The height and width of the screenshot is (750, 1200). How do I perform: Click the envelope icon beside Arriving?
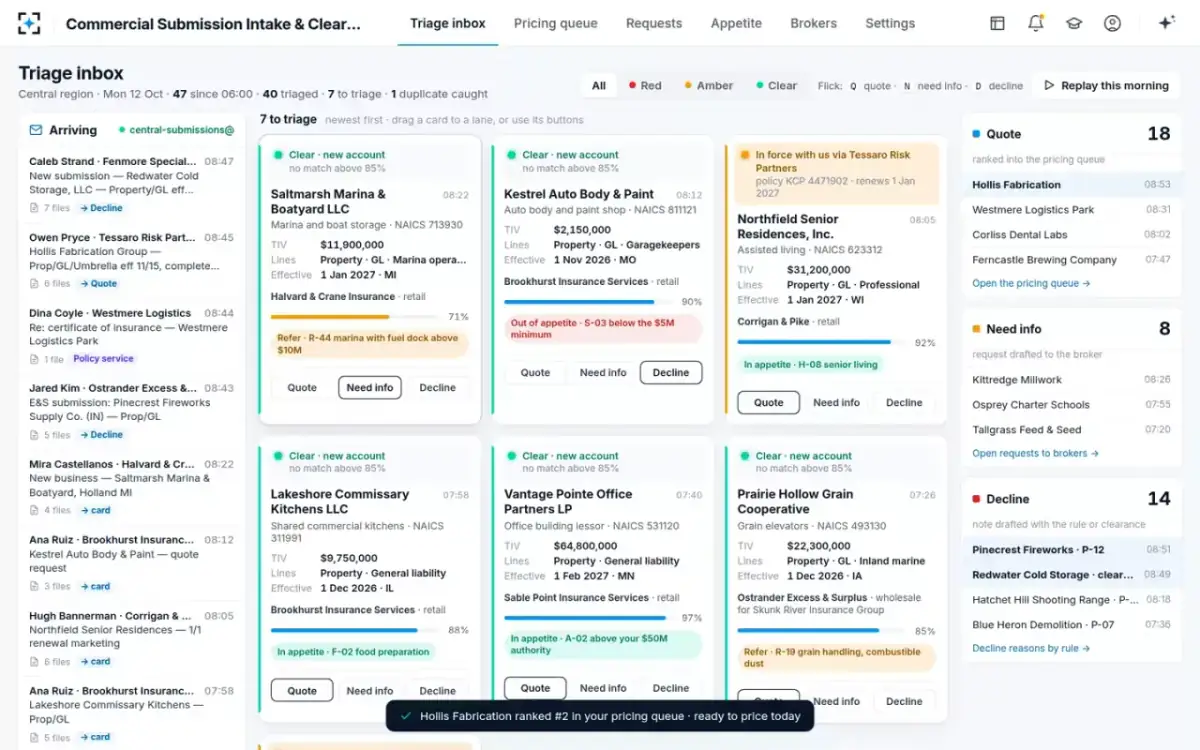pyautogui.click(x=36, y=130)
